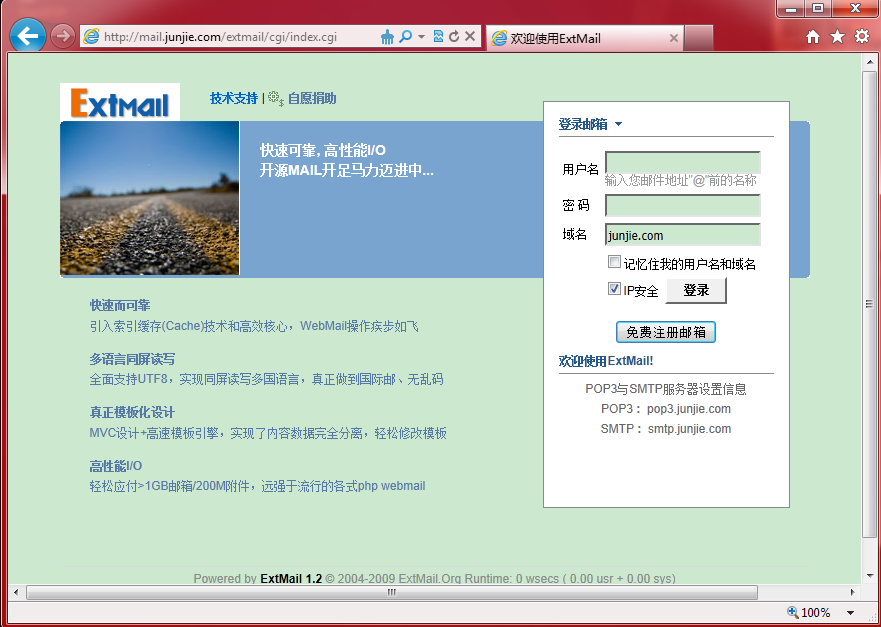This screenshot has height=627, width=881.
Task: Expand the 登录邮箱 dropdown arrow
Action: 619,124
